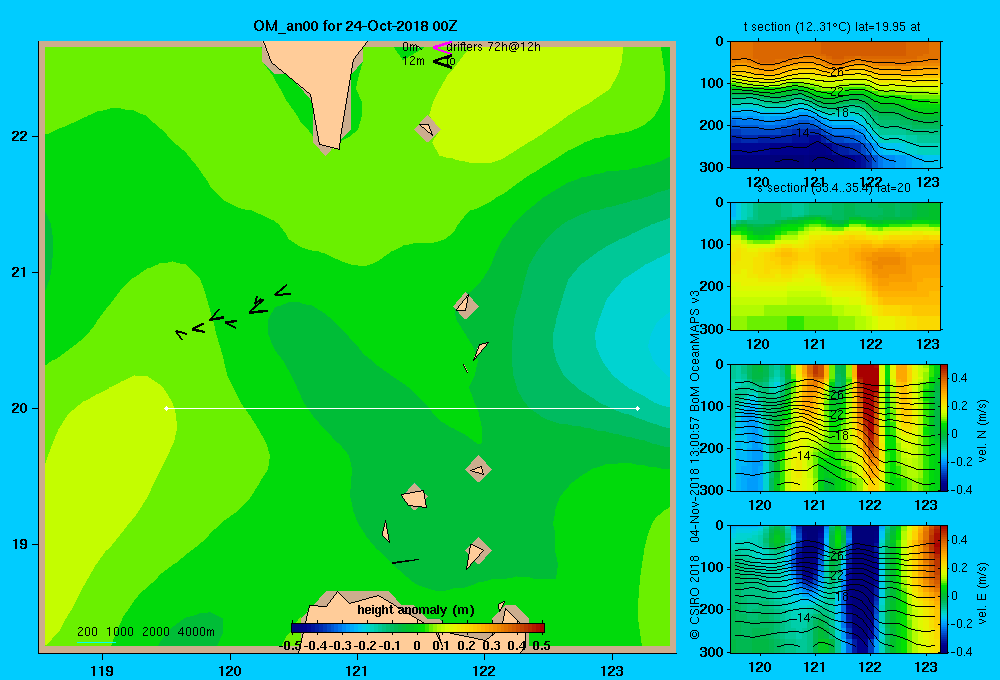Screen dimensions: 1000x680
Task: Click the map title OM_an00 for 24-Oct-2018 00Z
Action: tap(355, 26)
